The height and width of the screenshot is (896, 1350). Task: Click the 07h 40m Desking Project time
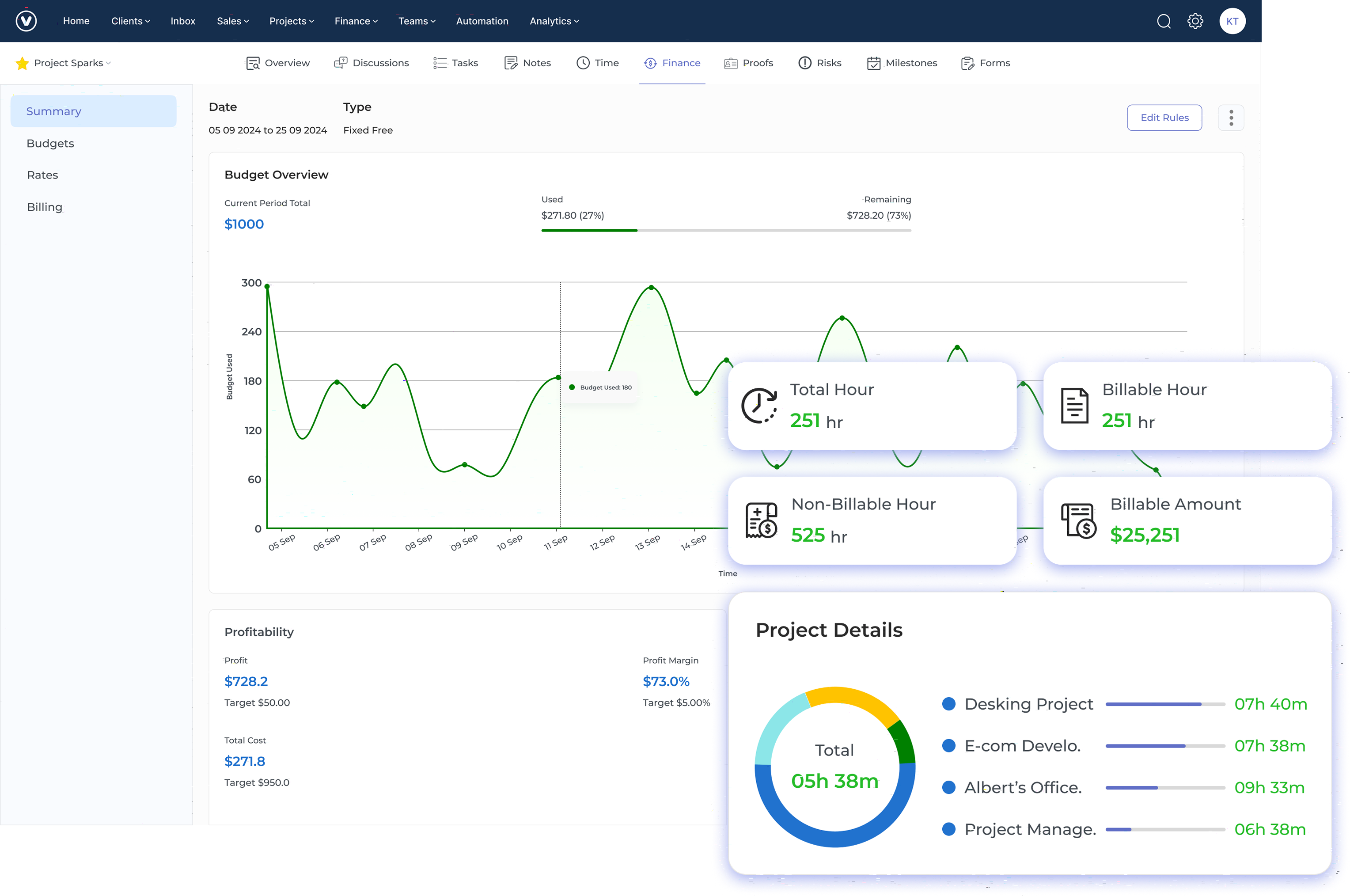[1270, 704]
